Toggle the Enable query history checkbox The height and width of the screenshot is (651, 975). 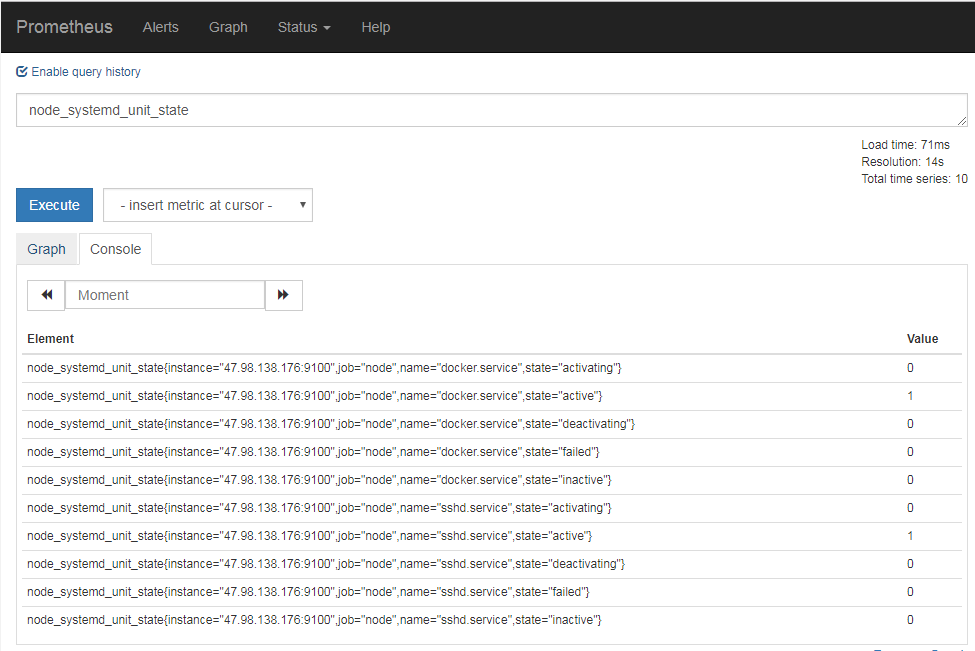[22, 72]
